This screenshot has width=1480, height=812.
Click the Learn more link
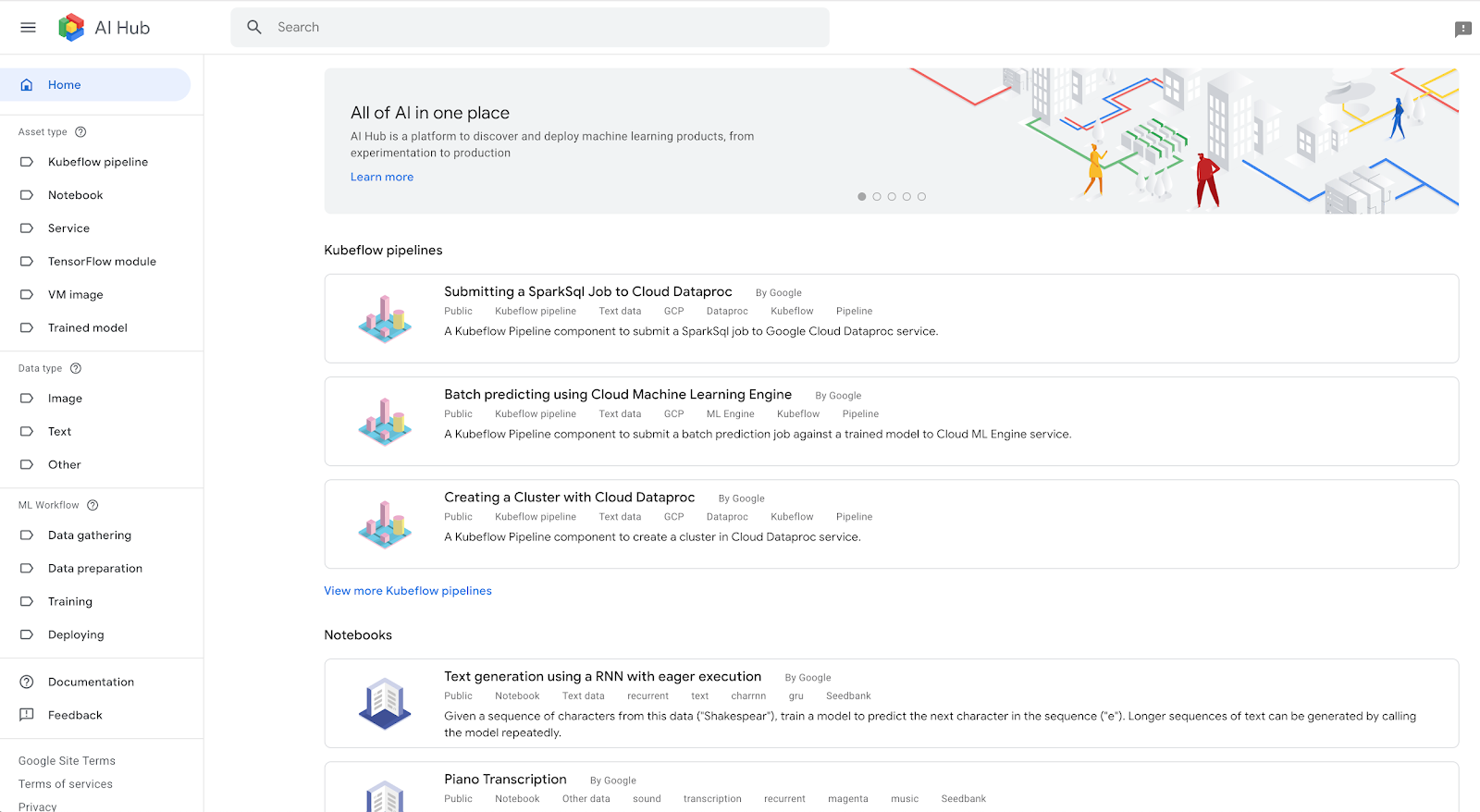tap(382, 178)
